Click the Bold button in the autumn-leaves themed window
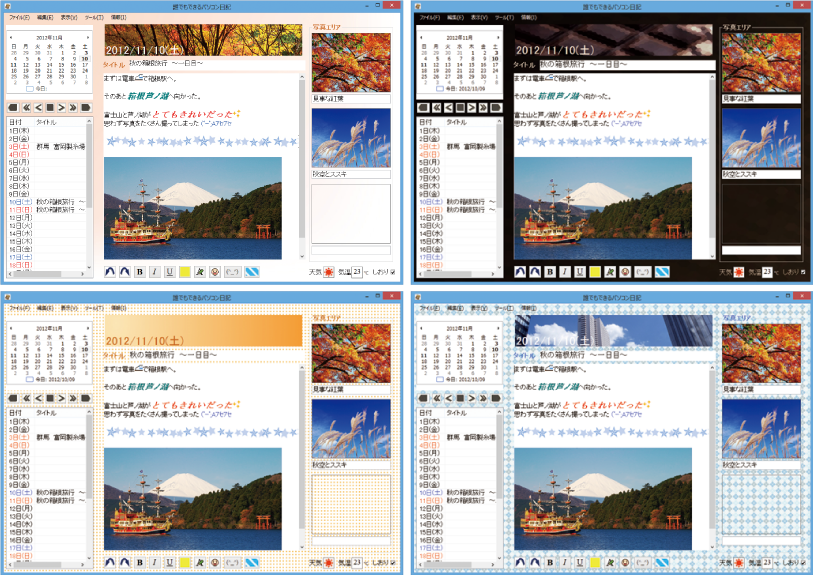Viewport: 813px width, 575px height. 139,271
